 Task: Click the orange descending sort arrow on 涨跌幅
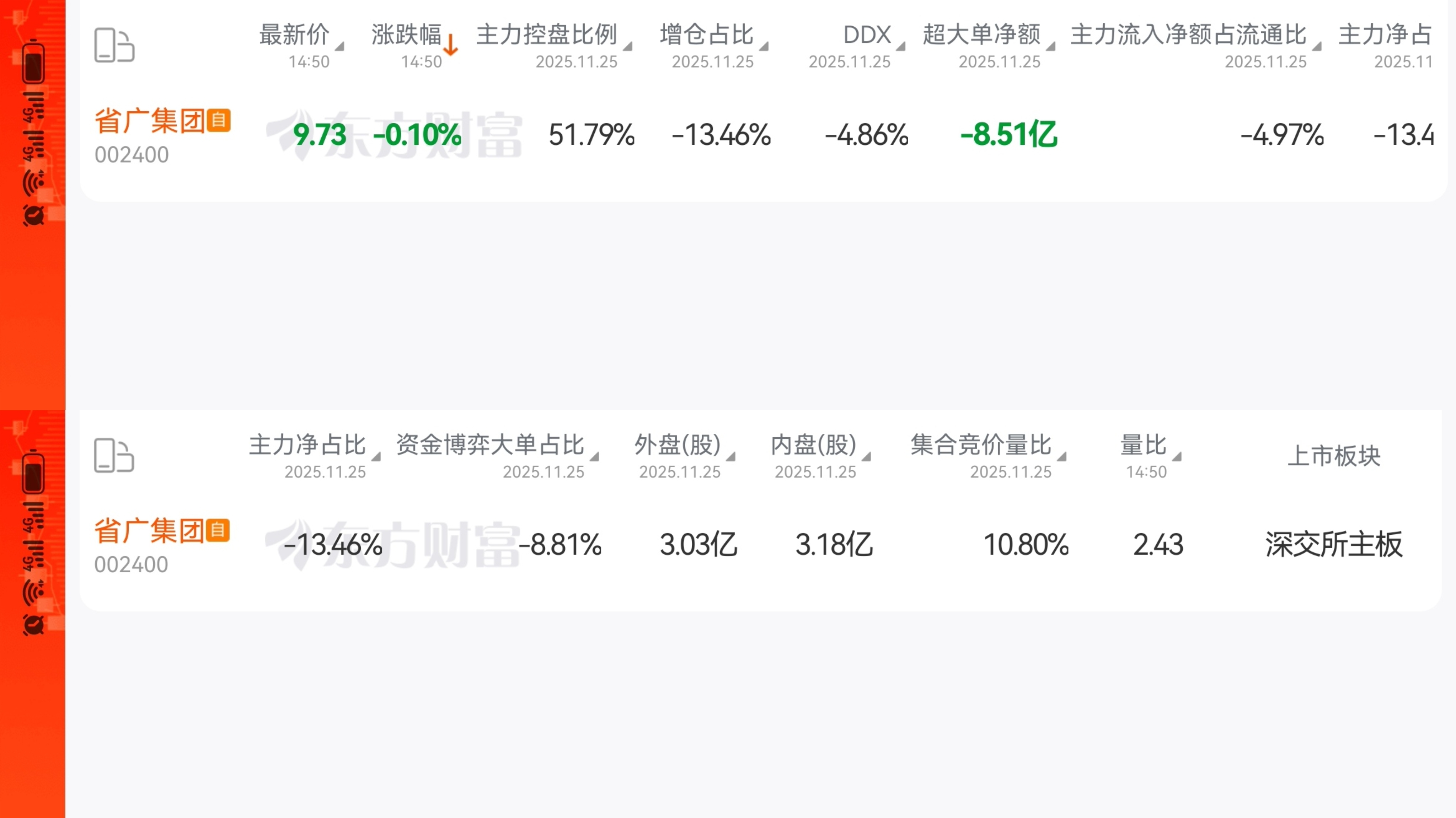pyautogui.click(x=450, y=45)
